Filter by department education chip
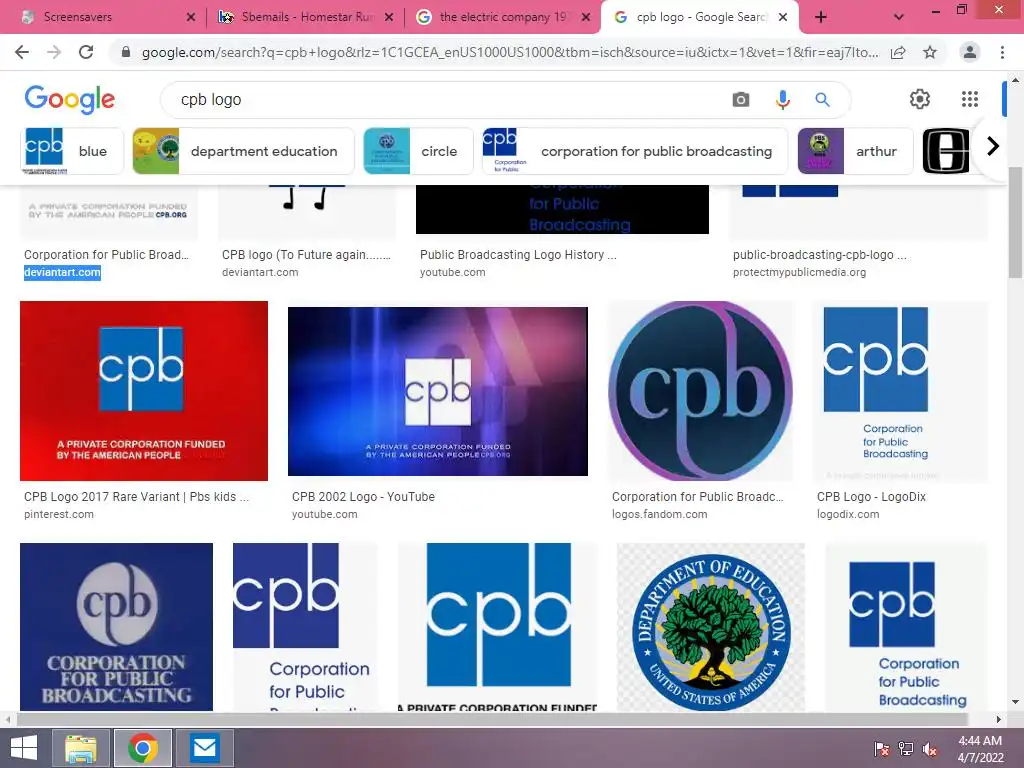Image resolution: width=1024 pixels, height=768 pixels. coord(243,151)
